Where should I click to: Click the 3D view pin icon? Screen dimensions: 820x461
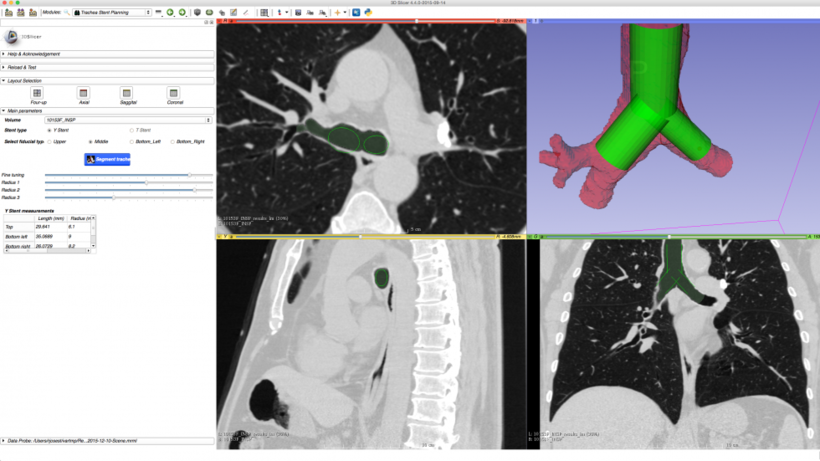click(x=530, y=21)
